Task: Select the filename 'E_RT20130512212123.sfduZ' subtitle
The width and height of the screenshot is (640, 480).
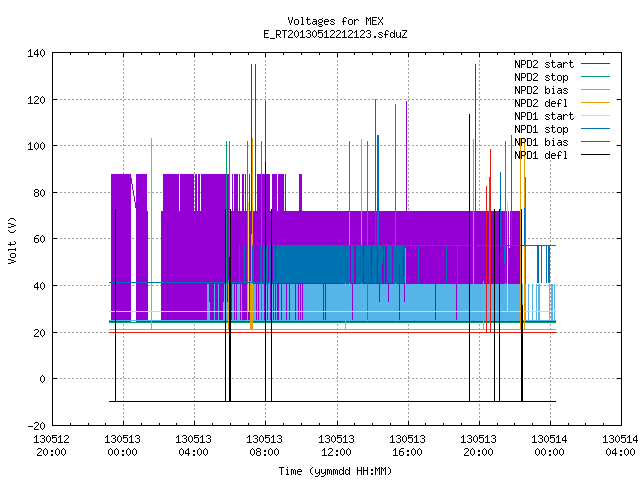Action: [336, 34]
